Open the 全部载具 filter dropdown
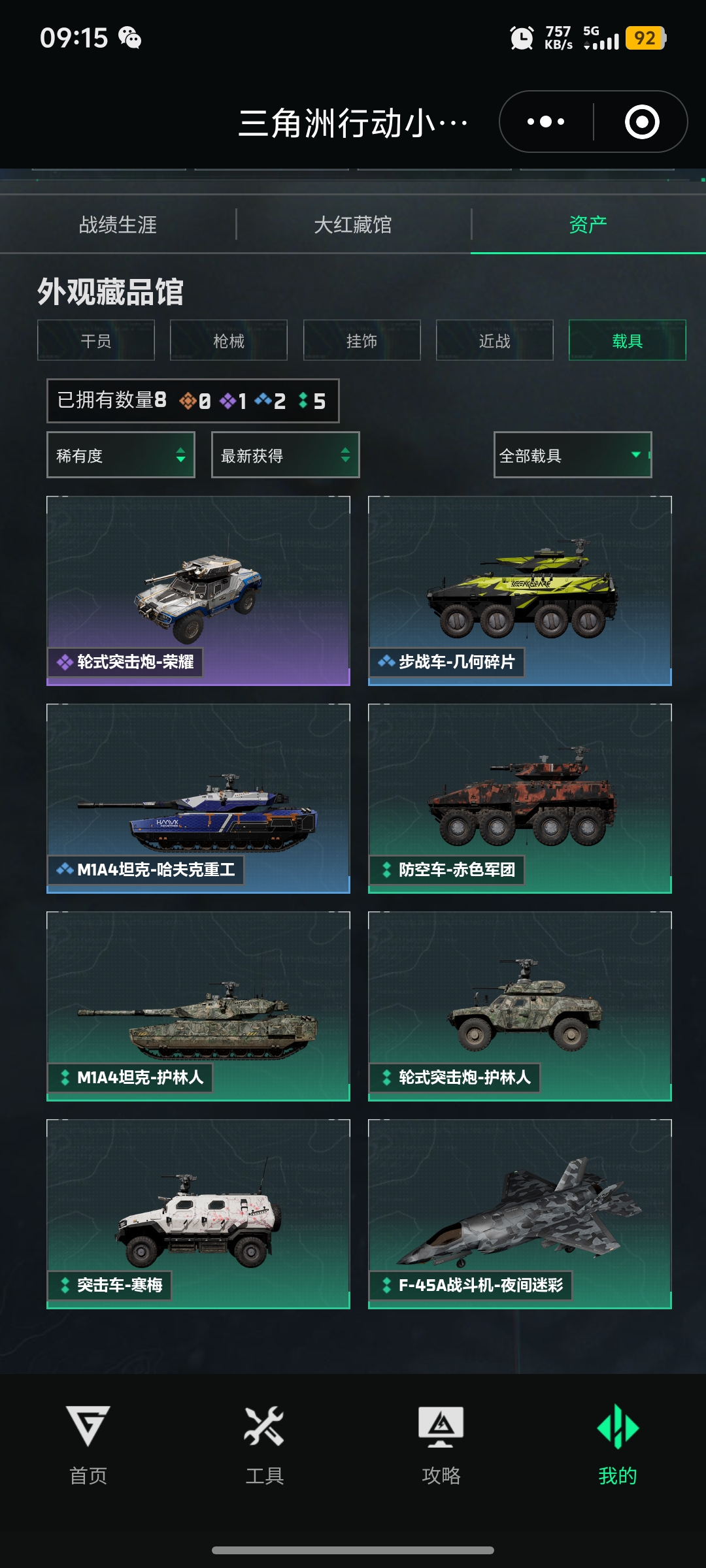Viewport: 706px width, 1568px height. 573,455
